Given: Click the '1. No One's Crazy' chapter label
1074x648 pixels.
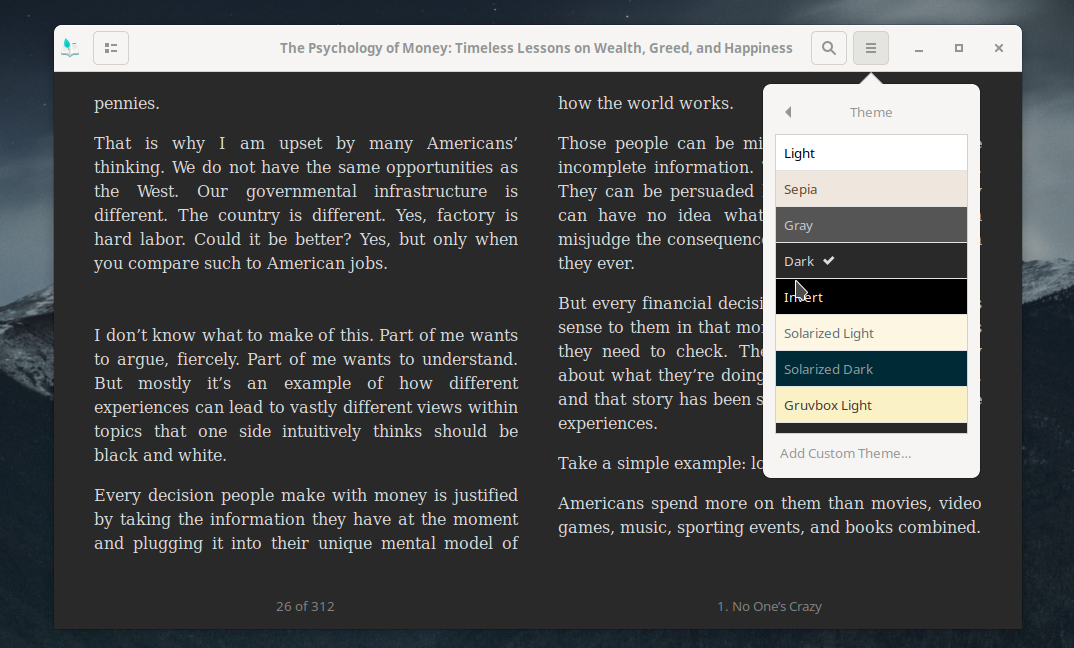Looking at the screenshot, I should pos(769,606).
